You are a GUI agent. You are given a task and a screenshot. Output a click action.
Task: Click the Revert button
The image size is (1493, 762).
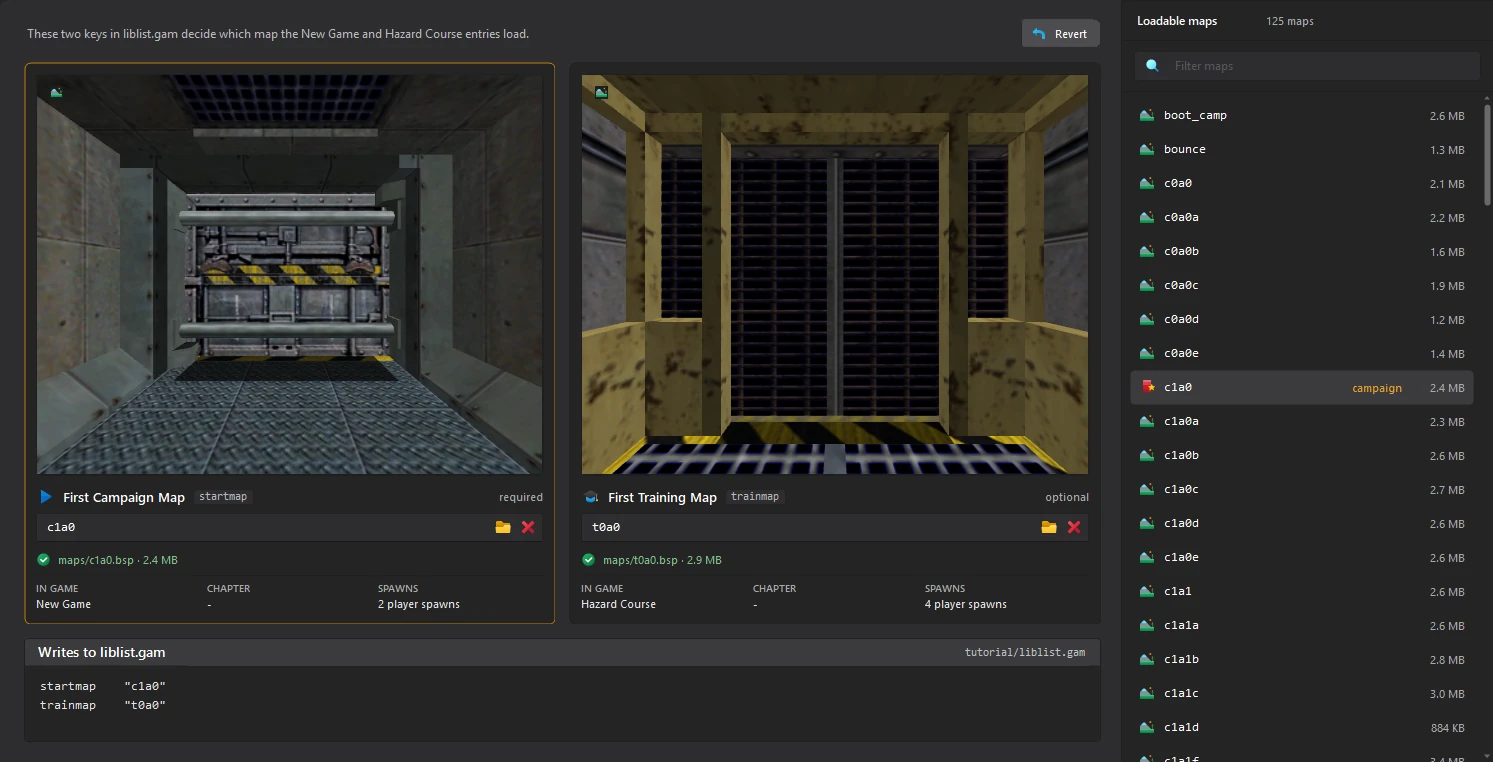coord(1060,33)
